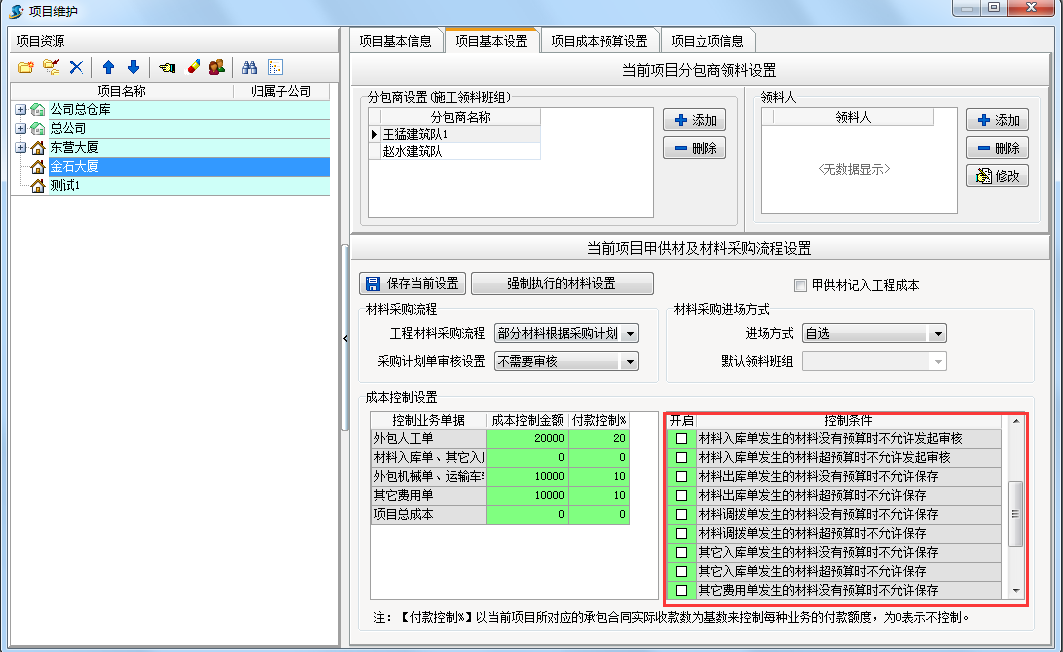Click the two-people users toolbar icon
This screenshot has width=1063, height=652.
216,67
